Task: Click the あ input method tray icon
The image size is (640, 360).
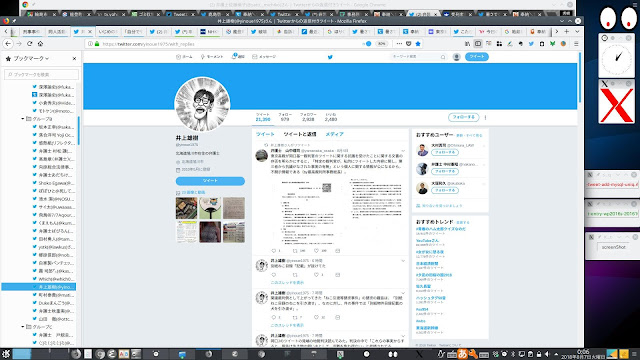Action: coord(462,354)
